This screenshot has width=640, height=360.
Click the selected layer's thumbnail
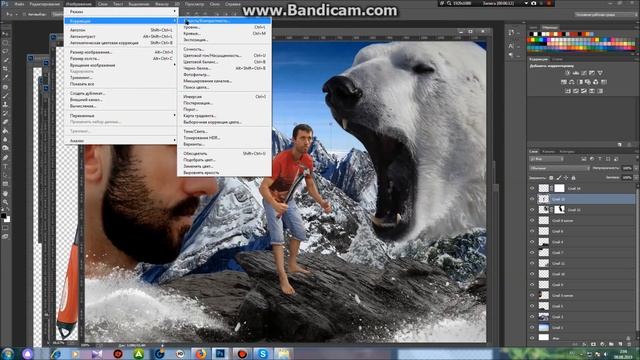tap(544, 199)
